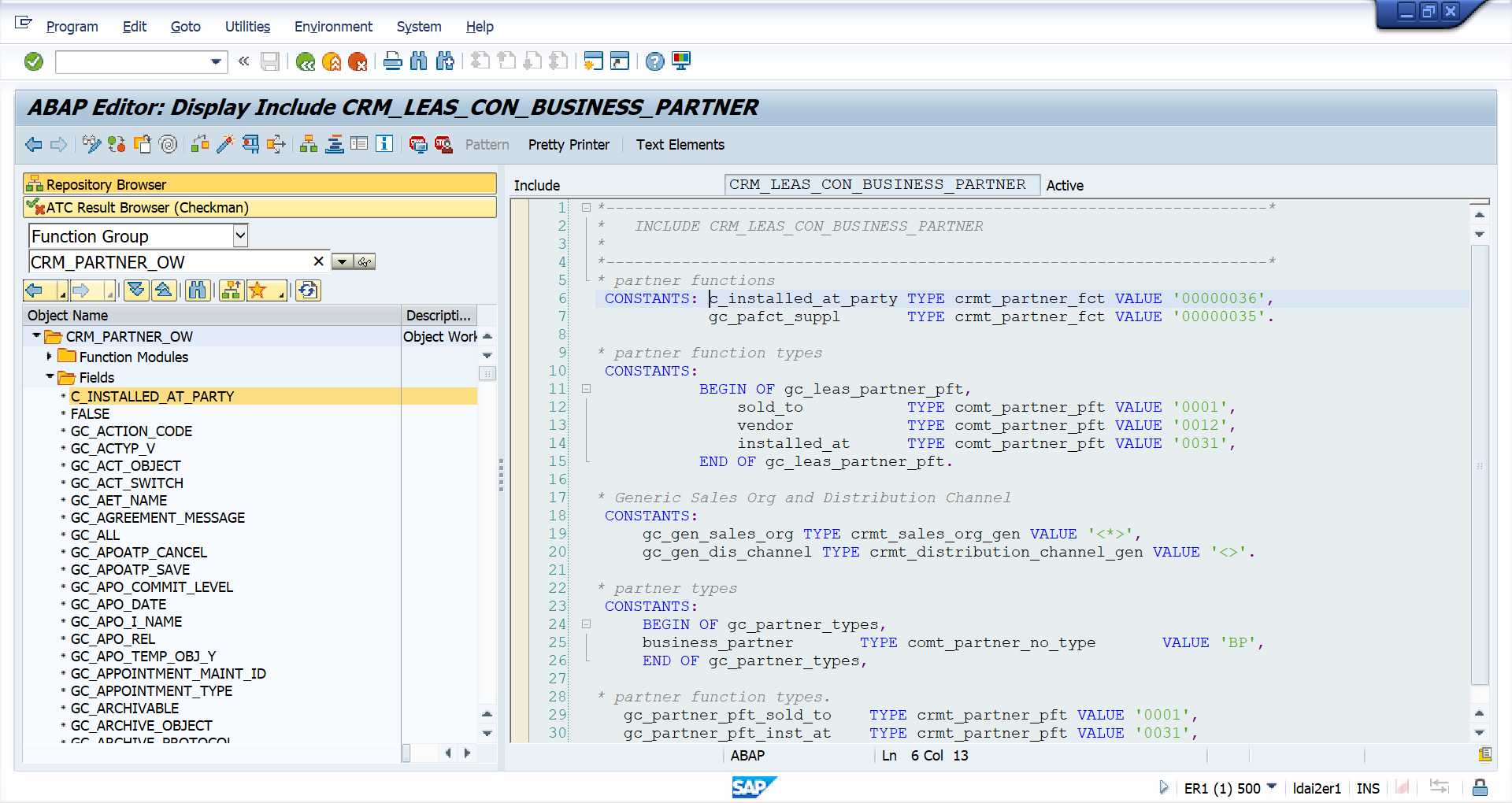Open the Utilities menu
This screenshot has height=803, width=1512.
pos(247,27)
